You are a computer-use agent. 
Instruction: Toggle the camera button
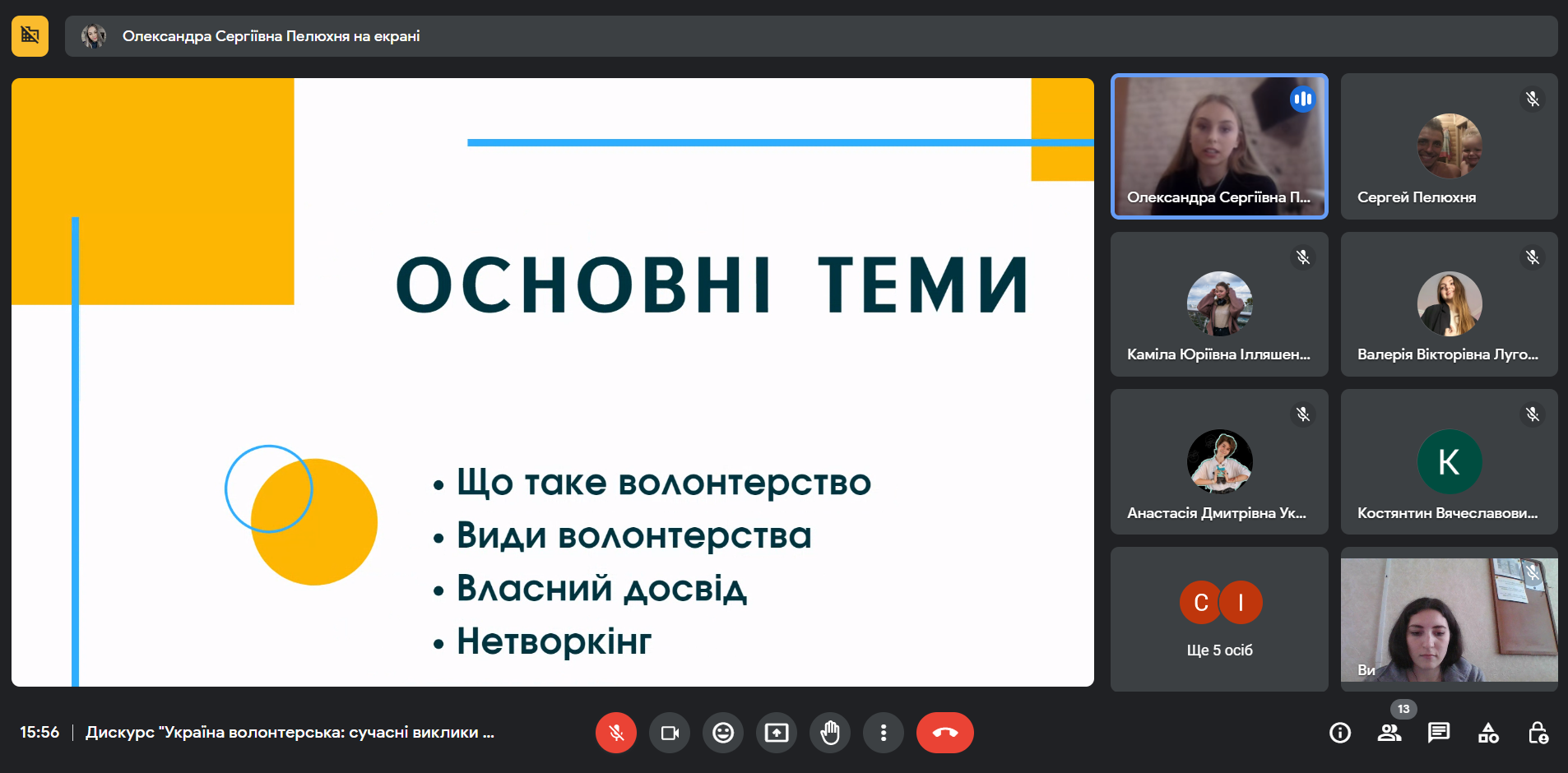point(670,733)
